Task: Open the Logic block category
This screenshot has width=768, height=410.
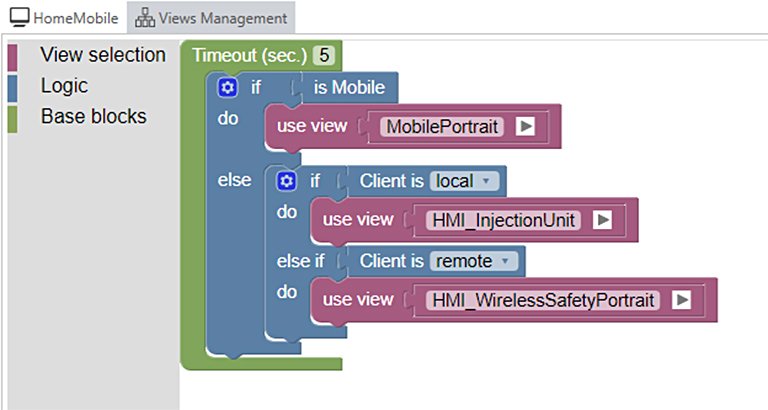Action: [x=64, y=86]
